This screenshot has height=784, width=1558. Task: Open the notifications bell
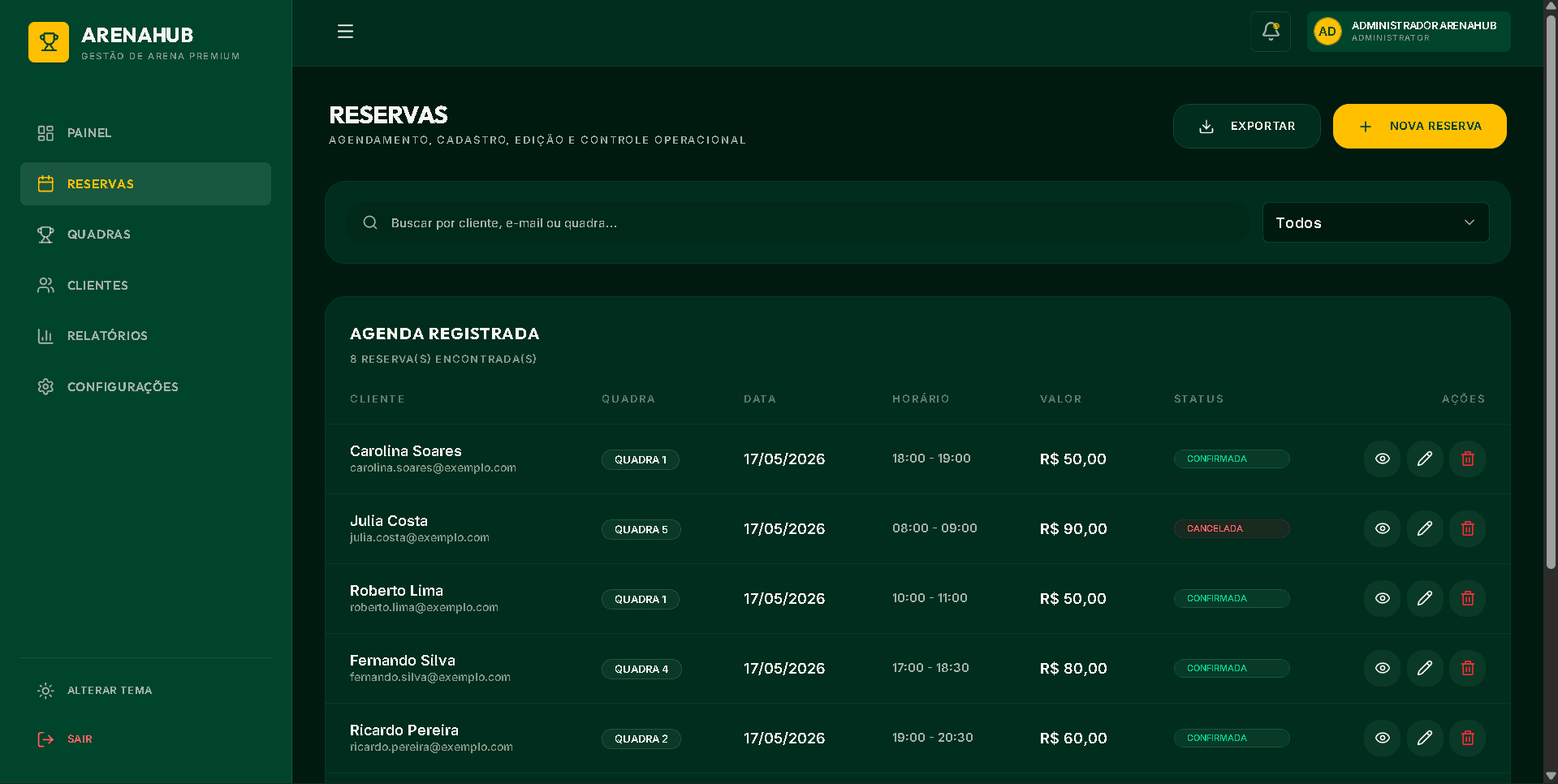click(x=1271, y=32)
